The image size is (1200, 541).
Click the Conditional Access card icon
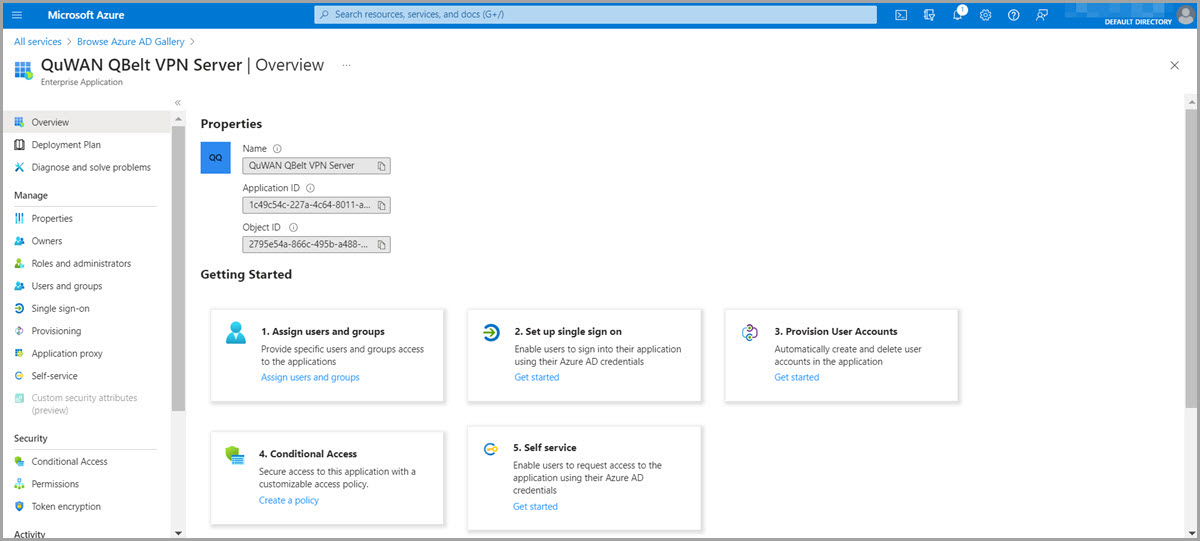(x=235, y=455)
